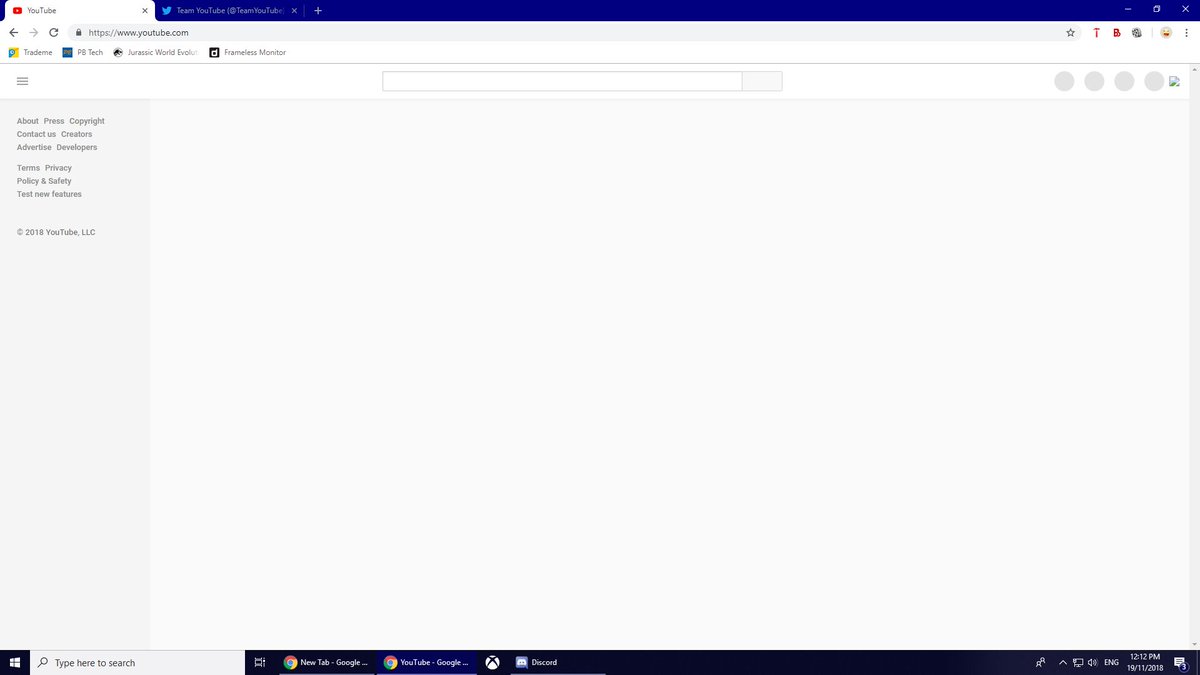Viewport: 1200px width, 675px height.
Task: Click the Type here to search box
Action: click(x=137, y=662)
